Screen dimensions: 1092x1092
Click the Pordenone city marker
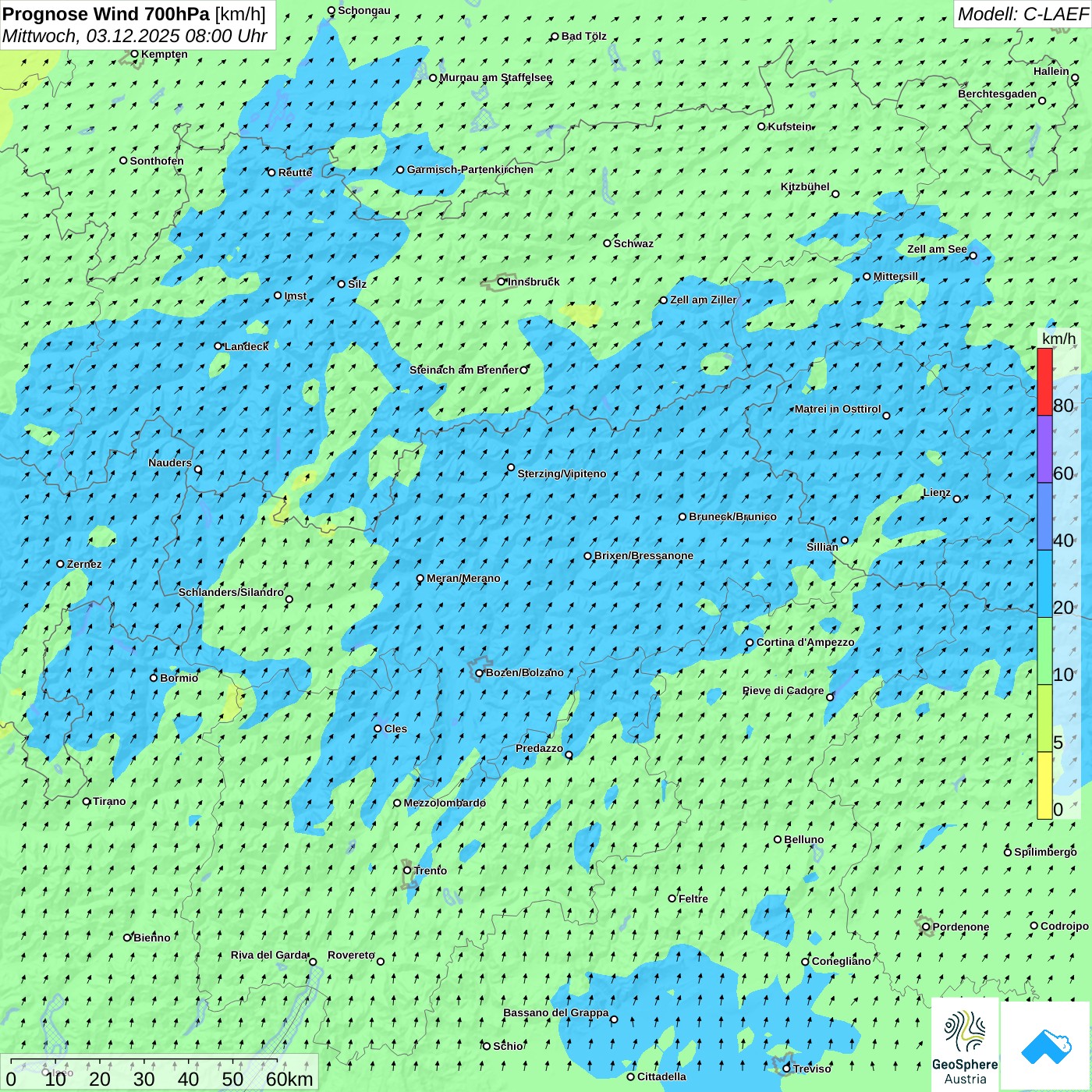[927, 927]
